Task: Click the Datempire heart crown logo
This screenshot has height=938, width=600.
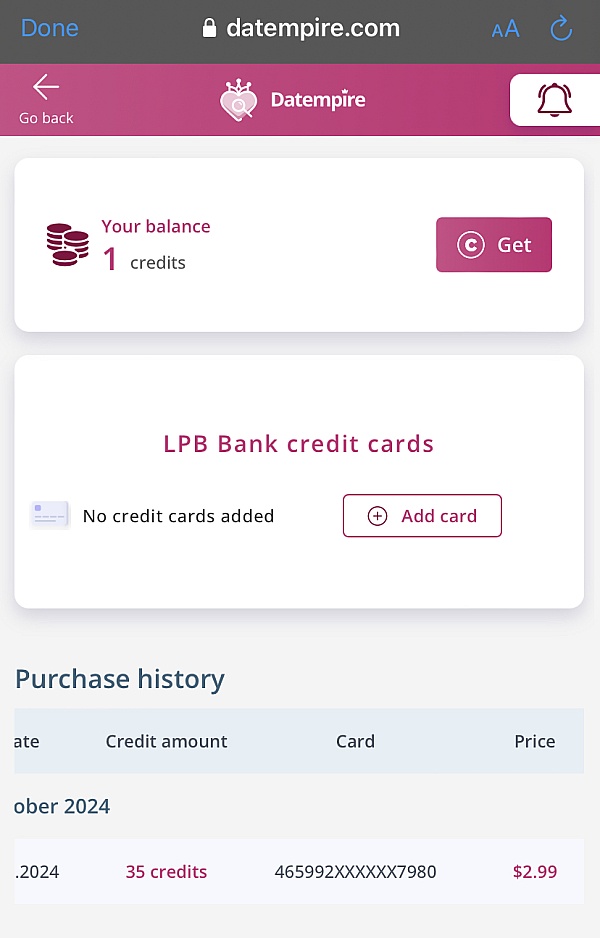Action: click(239, 100)
